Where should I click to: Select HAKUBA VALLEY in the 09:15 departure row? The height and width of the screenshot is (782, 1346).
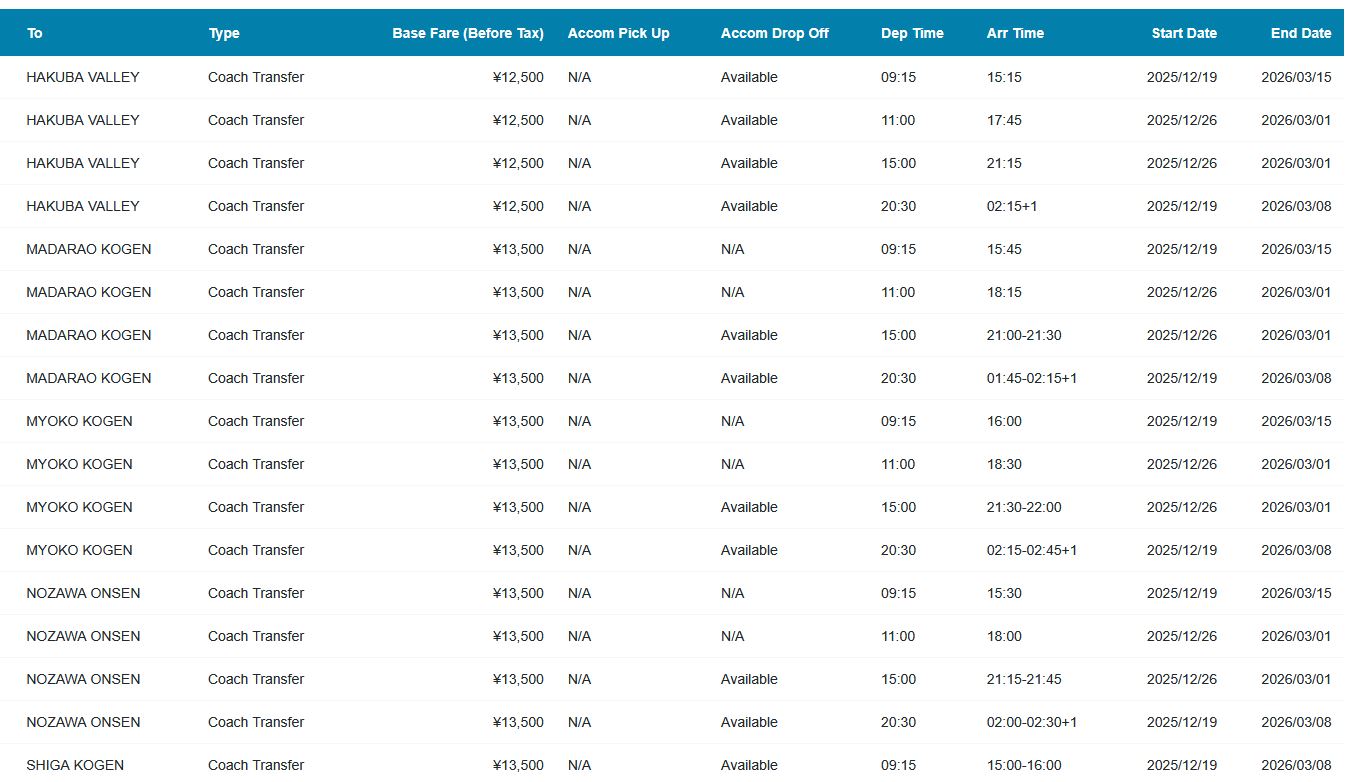tap(83, 77)
